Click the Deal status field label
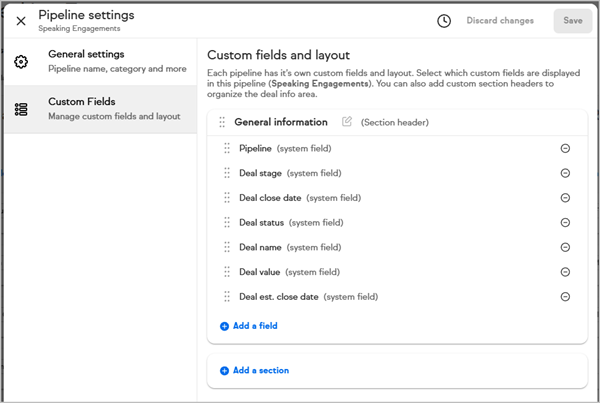Viewport: 600px width, 403px height. pyautogui.click(x=261, y=222)
